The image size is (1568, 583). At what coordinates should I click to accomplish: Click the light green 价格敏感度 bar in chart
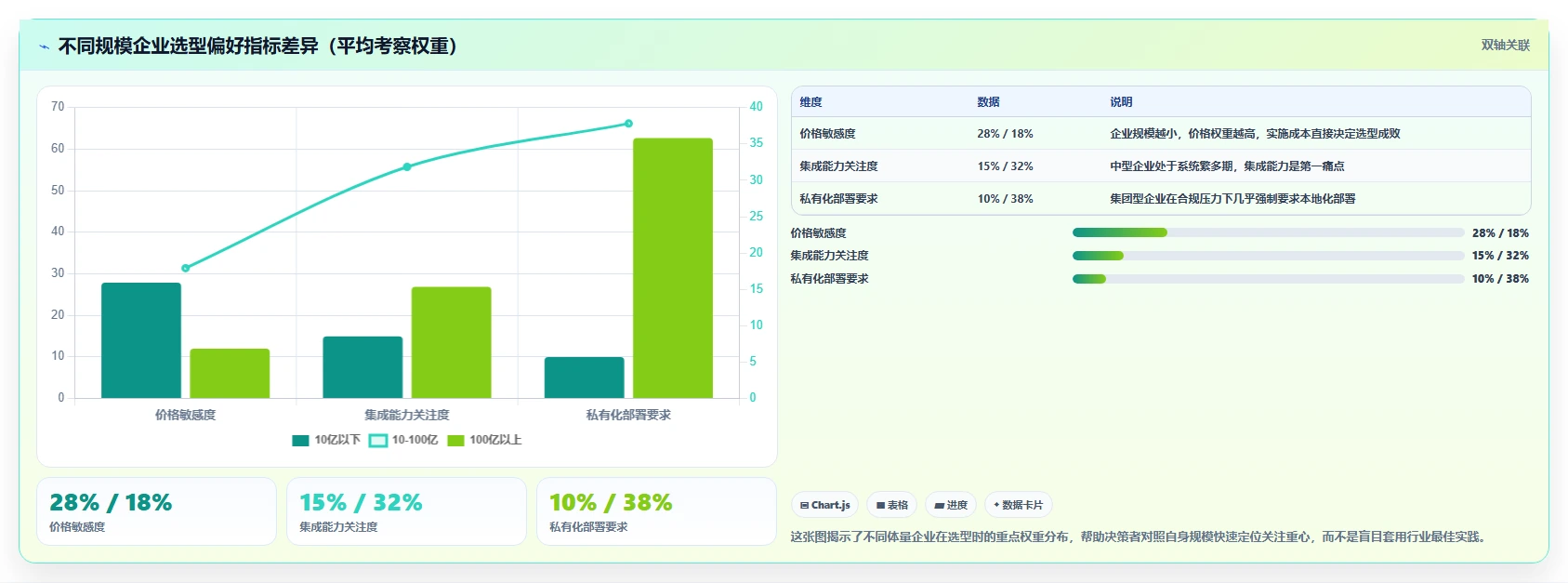[230, 374]
